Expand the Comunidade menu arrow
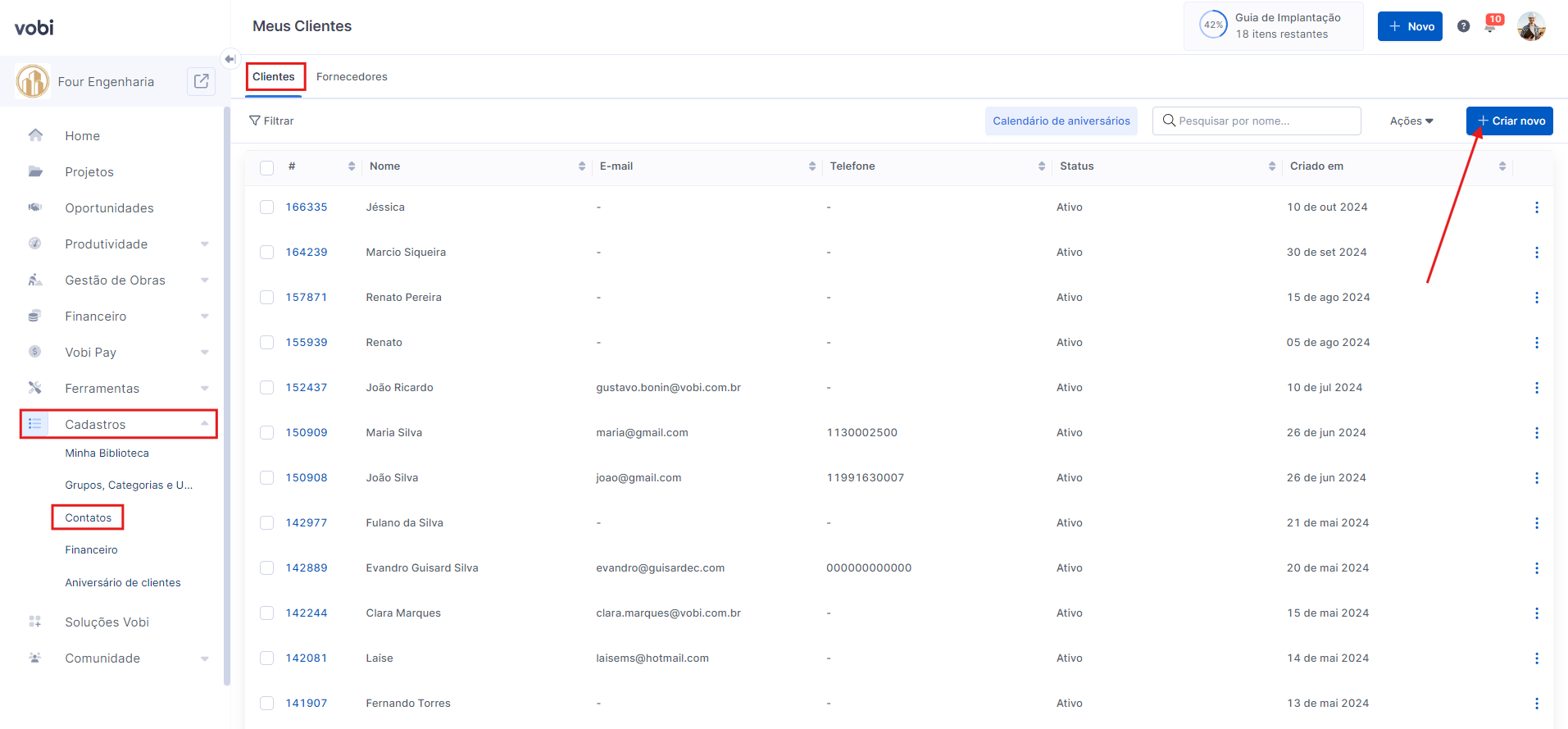The image size is (1568, 729). [204, 658]
